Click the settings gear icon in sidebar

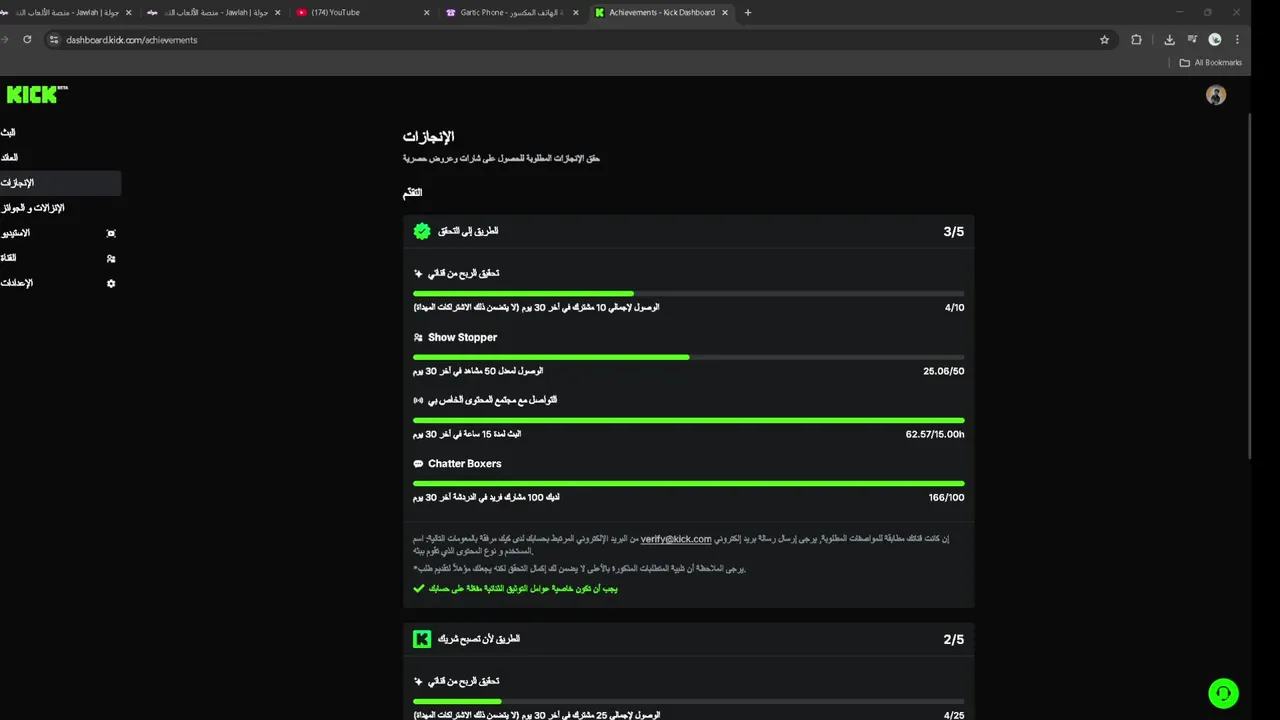point(111,283)
